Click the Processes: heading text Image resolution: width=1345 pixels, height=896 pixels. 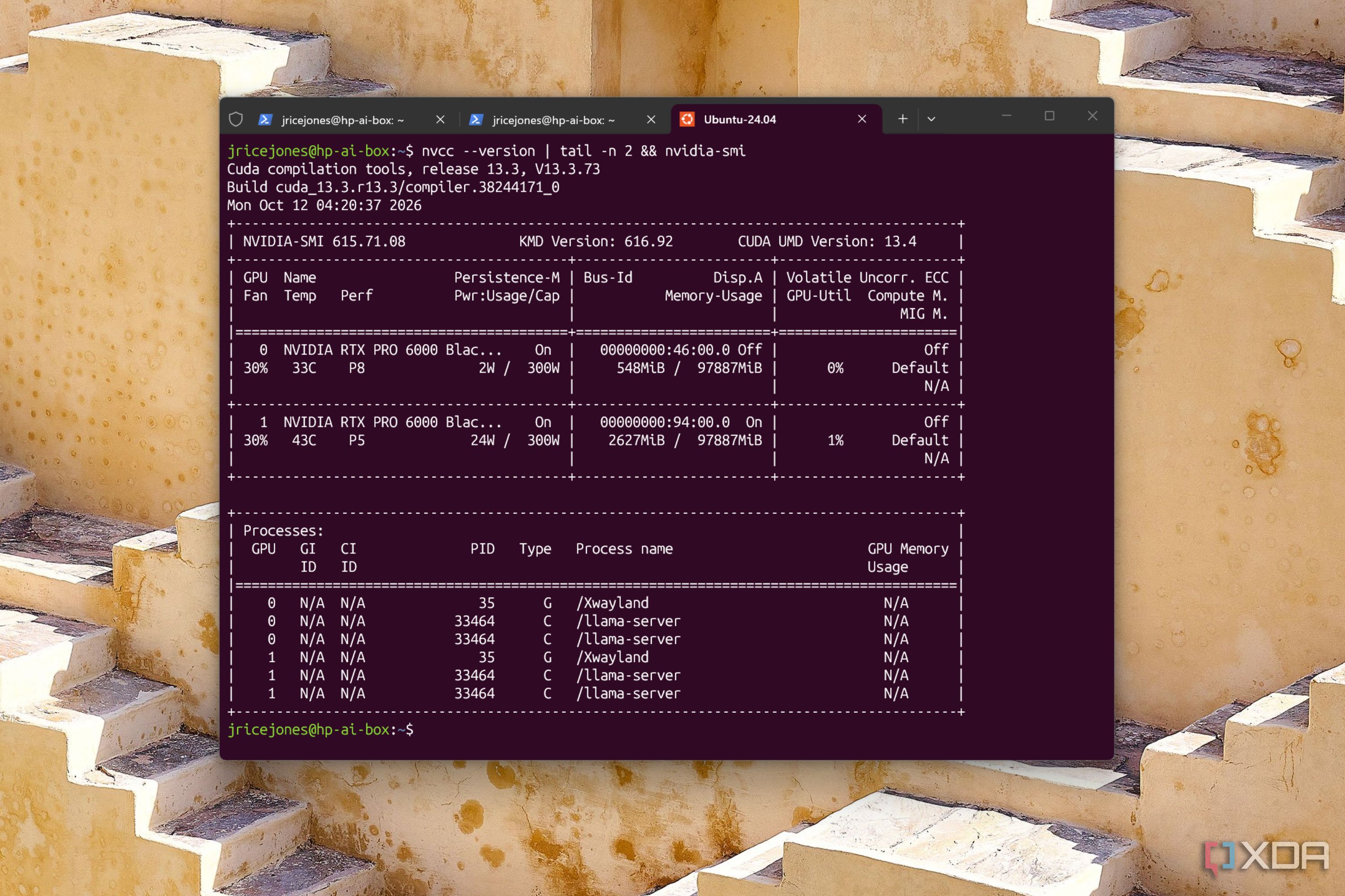click(283, 531)
